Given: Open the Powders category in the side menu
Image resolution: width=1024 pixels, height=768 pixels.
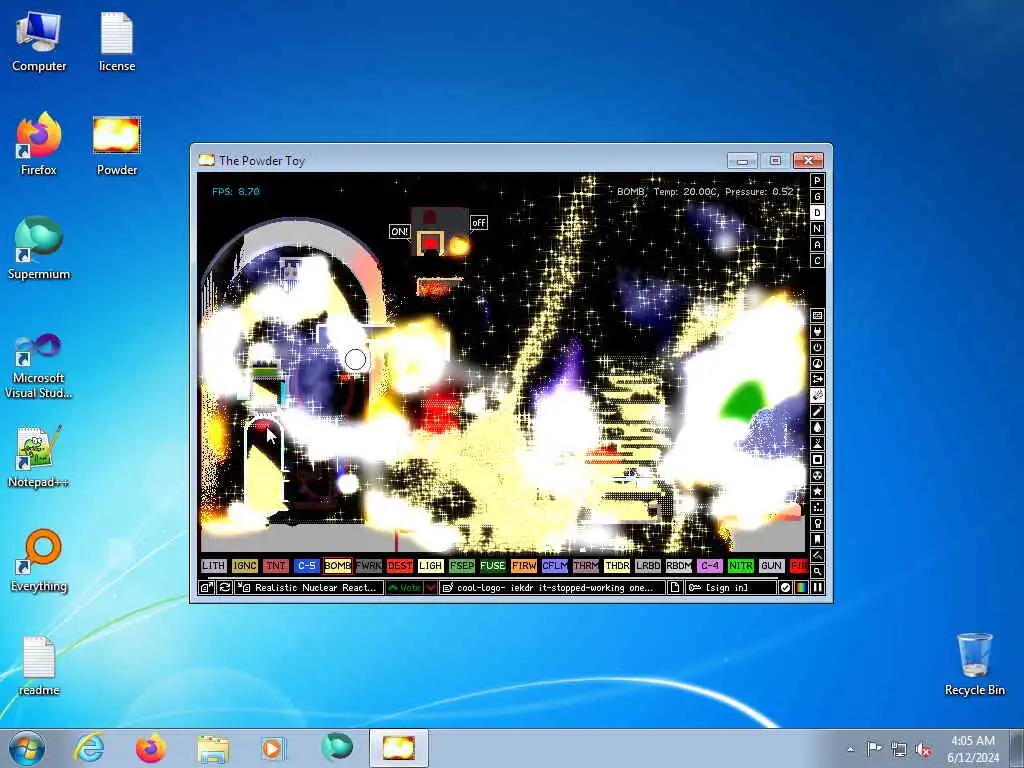Looking at the screenshot, I should tap(817, 443).
